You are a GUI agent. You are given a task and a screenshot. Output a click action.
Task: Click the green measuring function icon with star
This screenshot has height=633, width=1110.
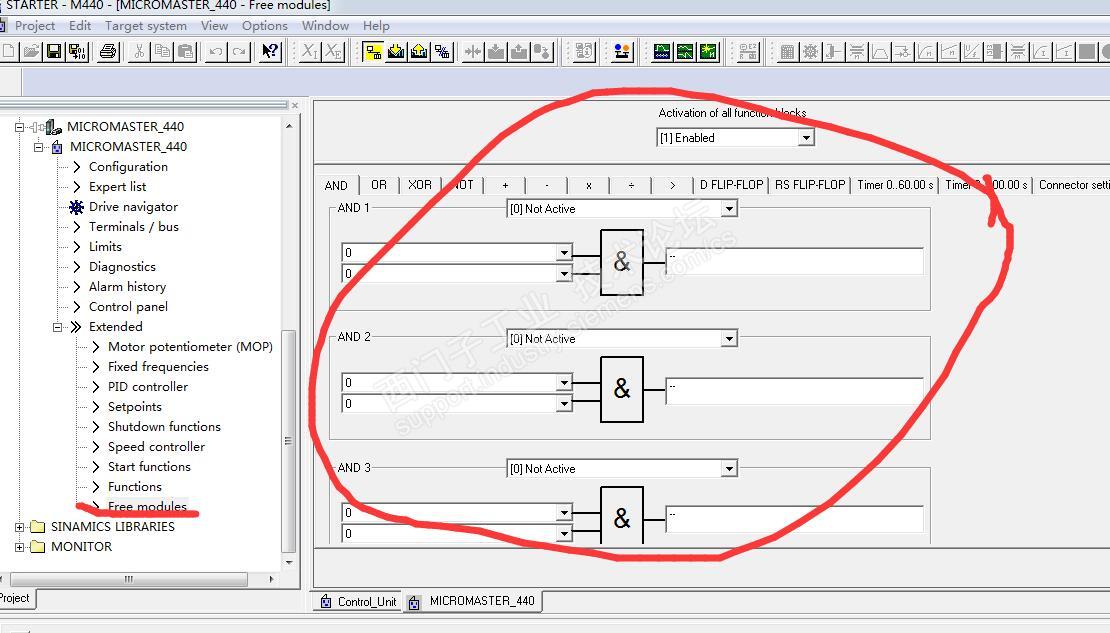[x=709, y=52]
